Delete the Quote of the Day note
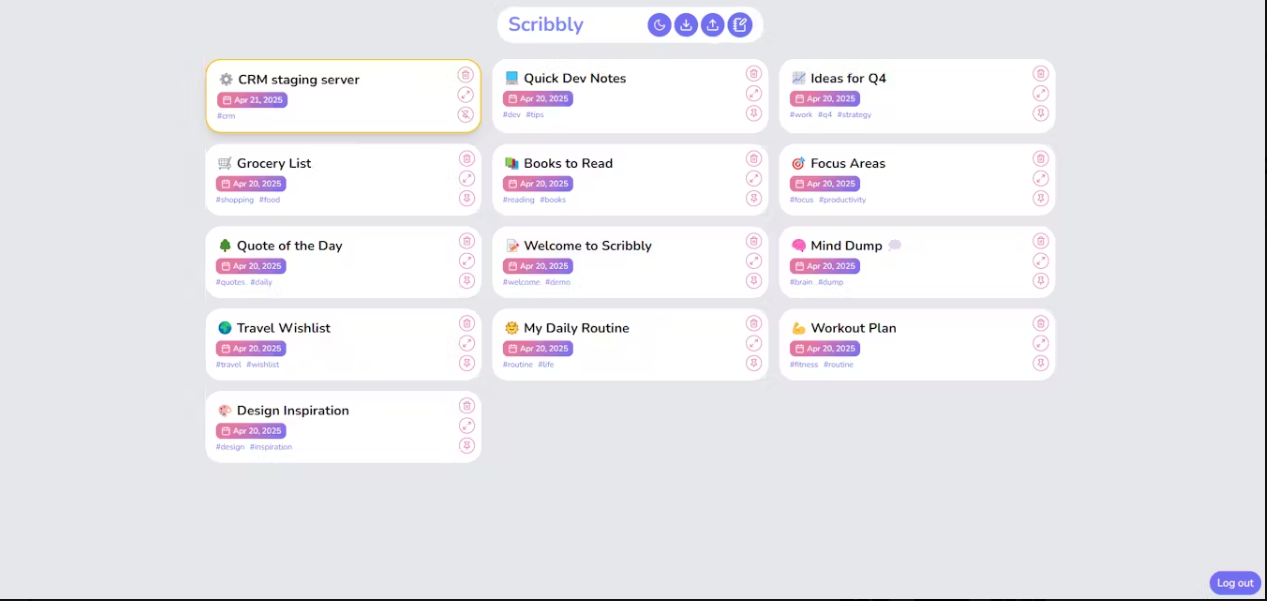The image size is (1267, 601). pyautogui.click(x=467, y=241)
